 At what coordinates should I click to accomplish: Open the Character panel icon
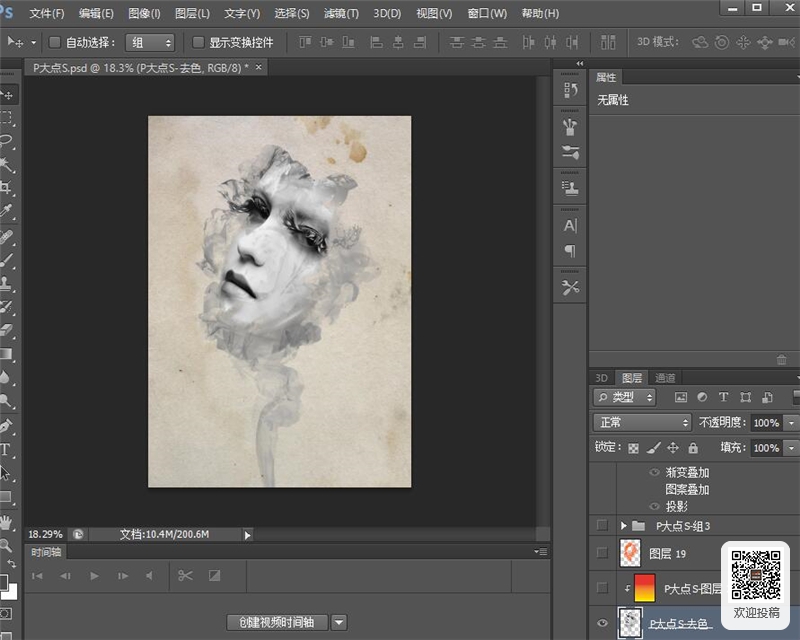(x=570, y=226)
